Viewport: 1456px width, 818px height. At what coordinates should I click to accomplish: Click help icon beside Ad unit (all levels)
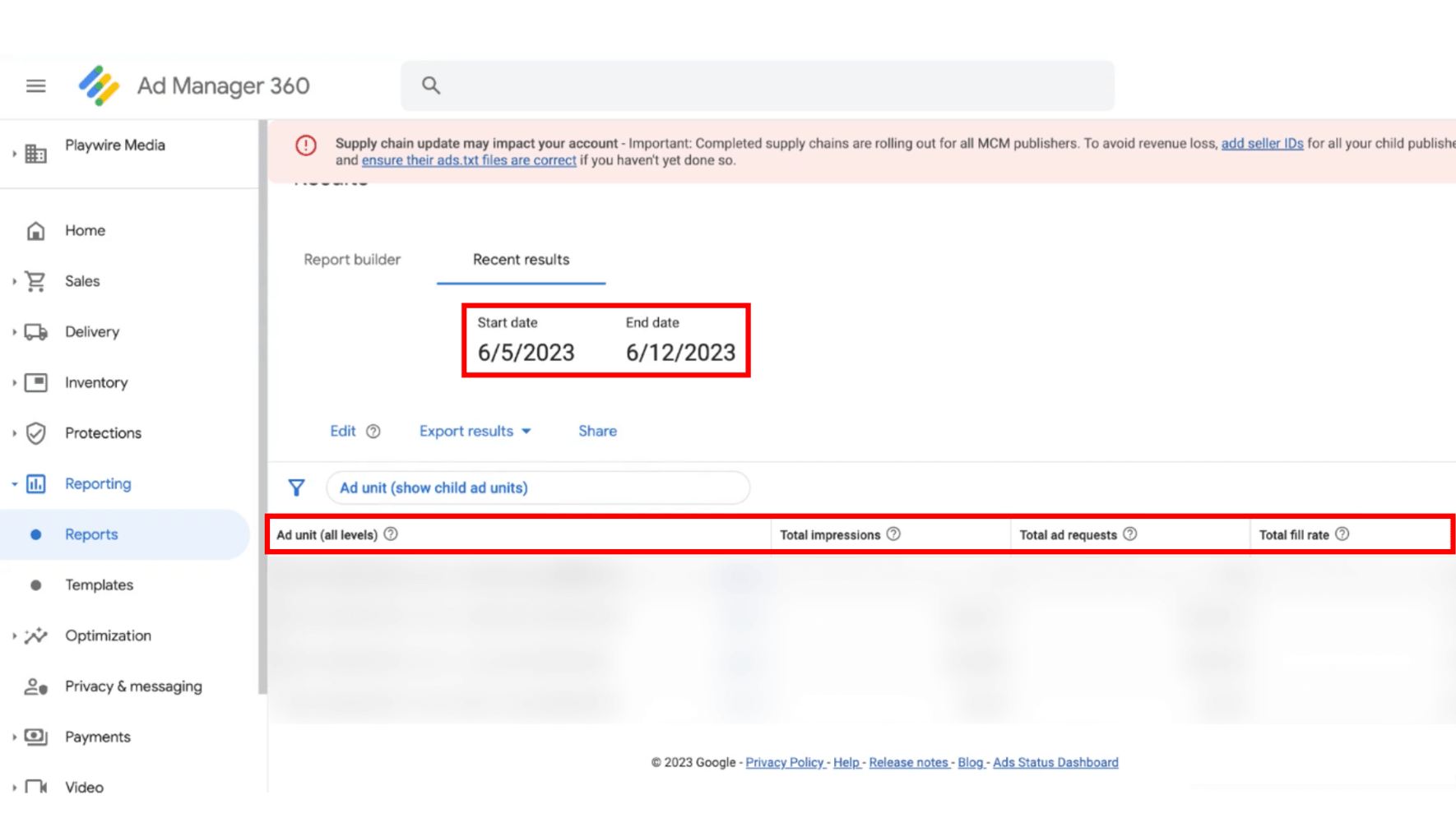[391, 534]
